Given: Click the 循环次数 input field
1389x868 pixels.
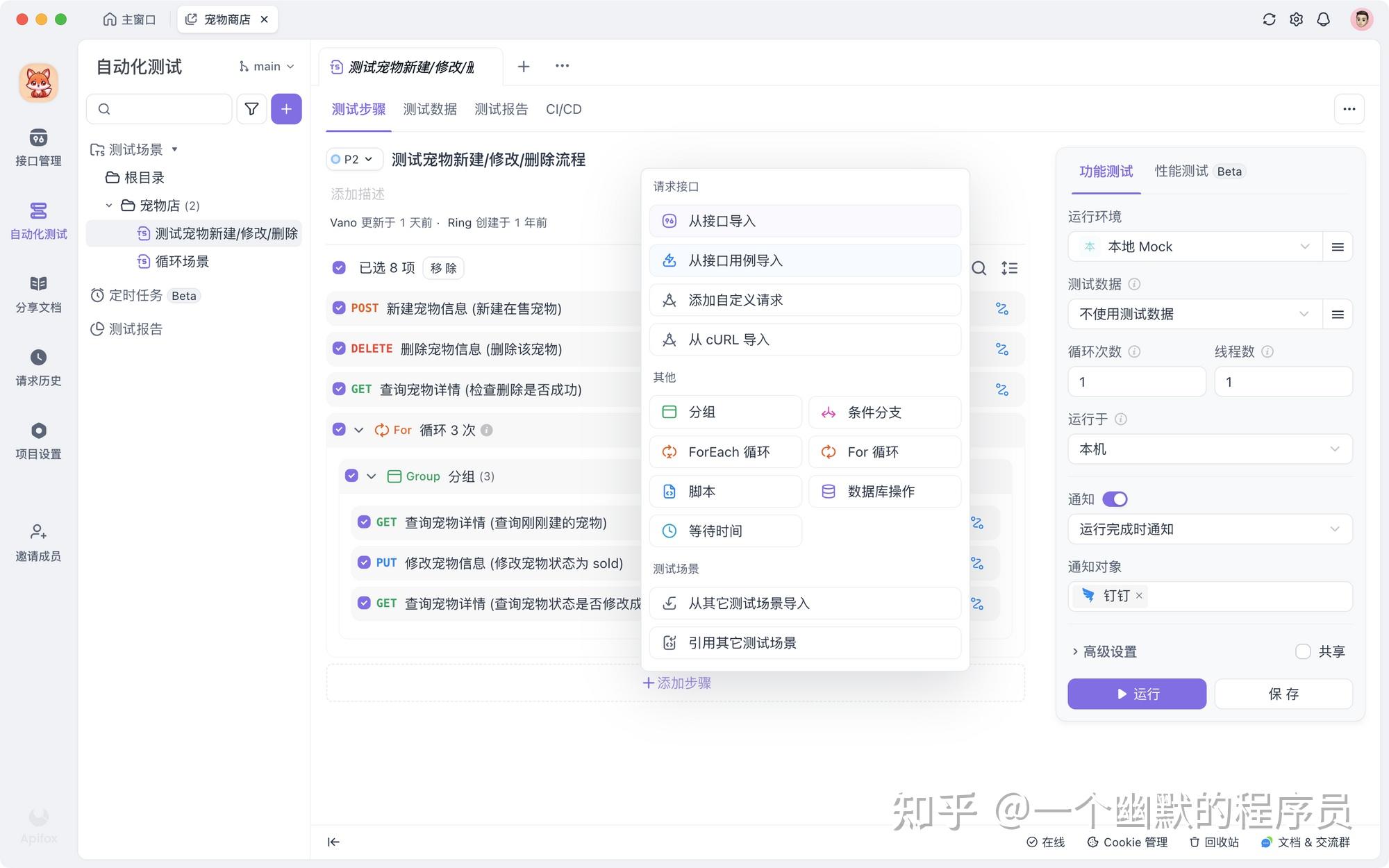Looking at the screenshot, I should tap(1136, 382).
